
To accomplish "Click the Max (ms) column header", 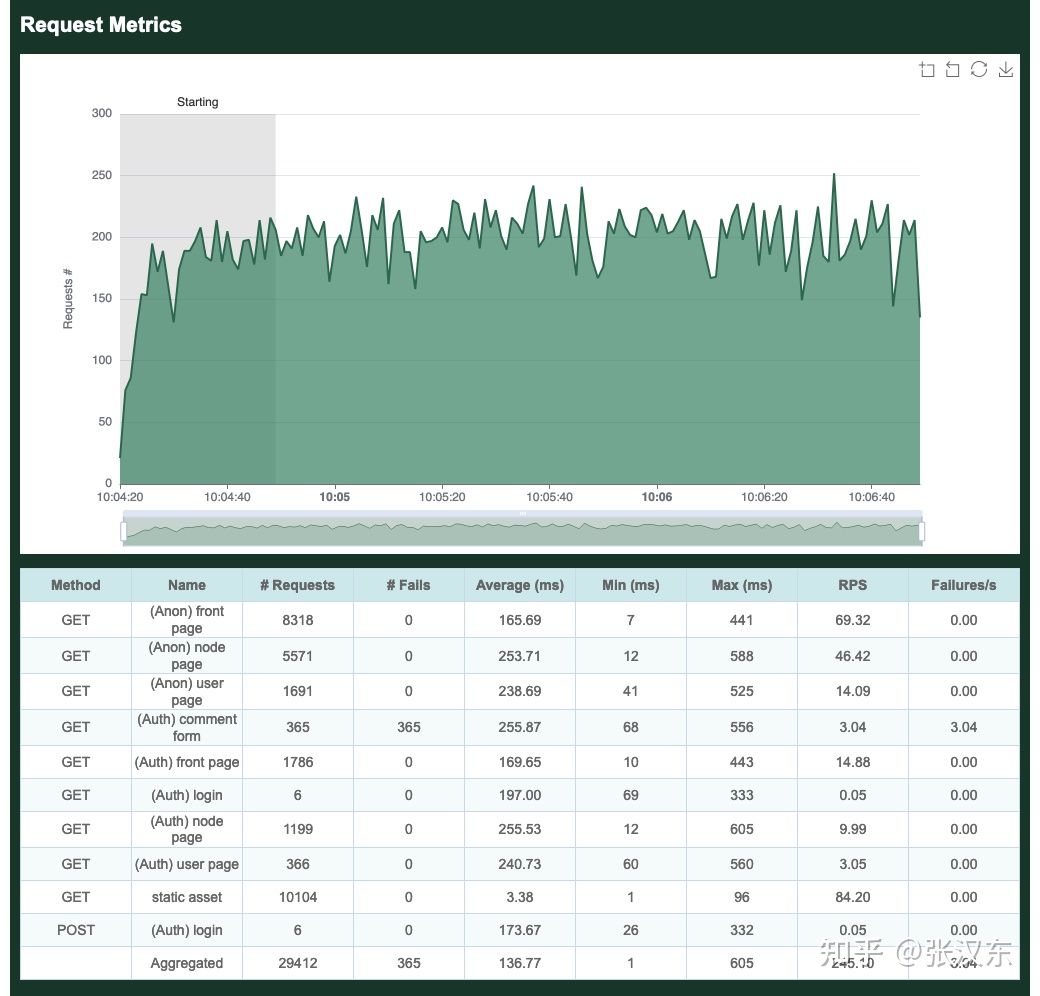I will tap(741, 585).
